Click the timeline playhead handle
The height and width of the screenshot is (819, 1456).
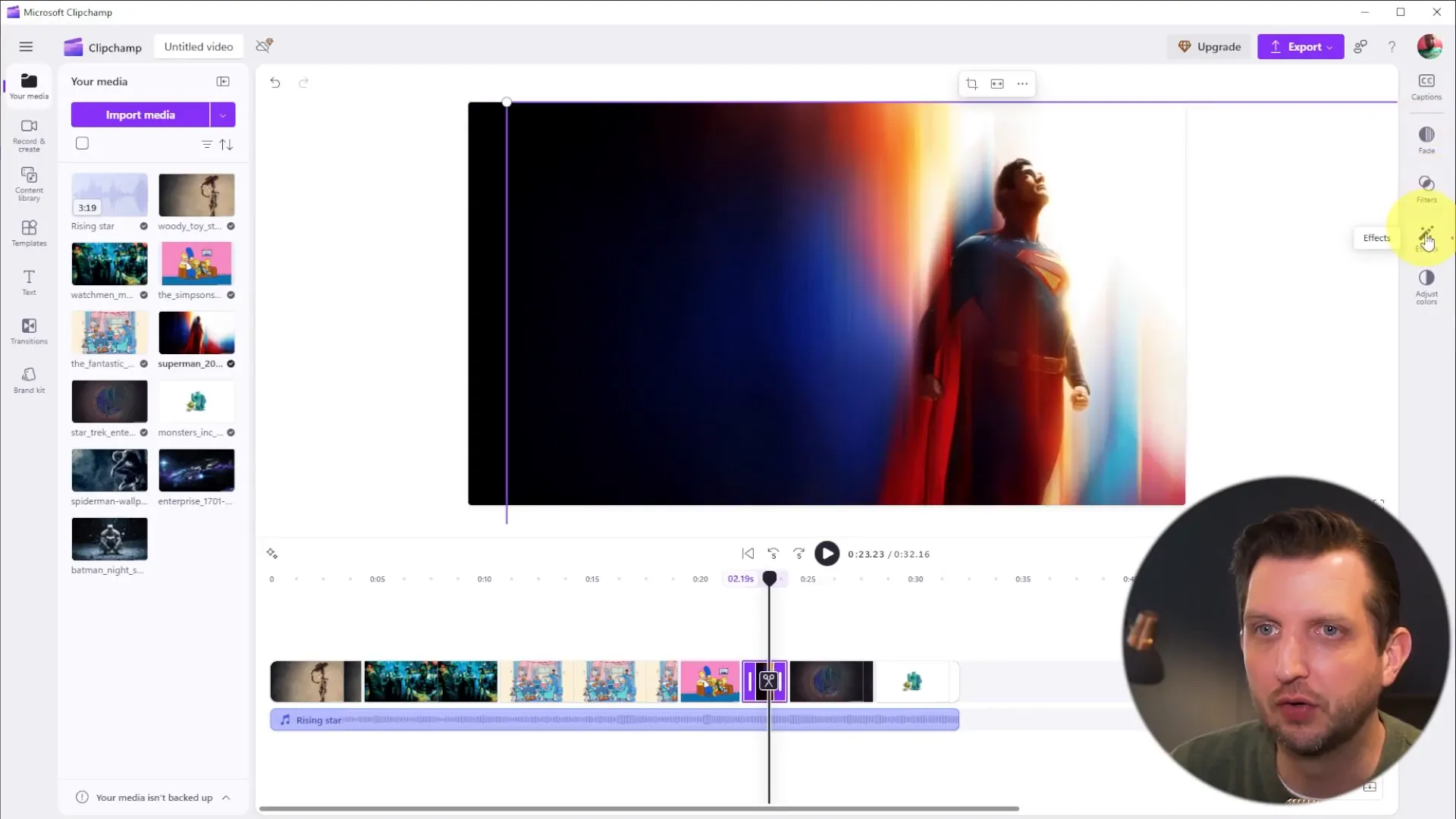point(769,579)
